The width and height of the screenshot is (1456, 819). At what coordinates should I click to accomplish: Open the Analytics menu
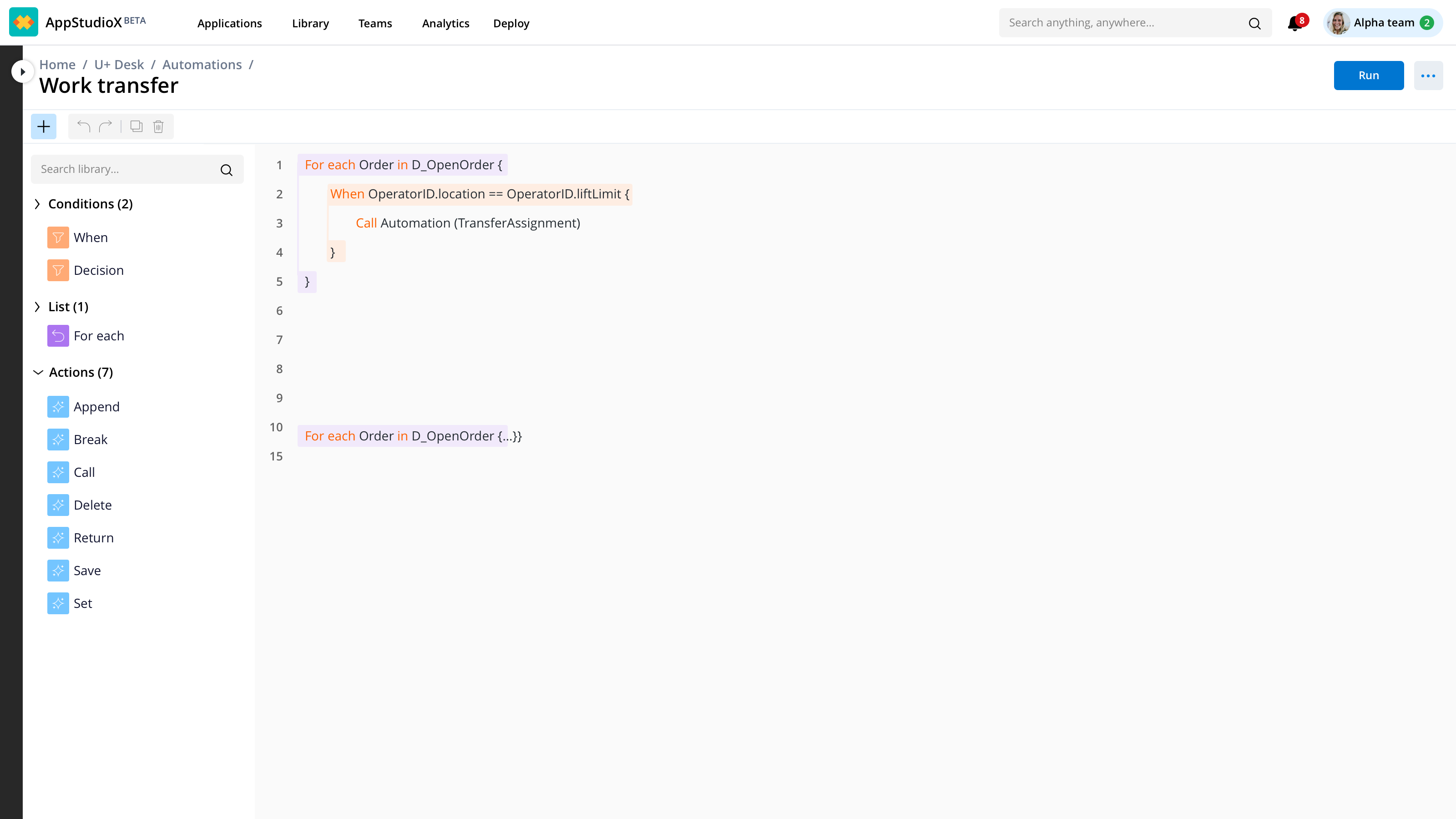[445, 23]
